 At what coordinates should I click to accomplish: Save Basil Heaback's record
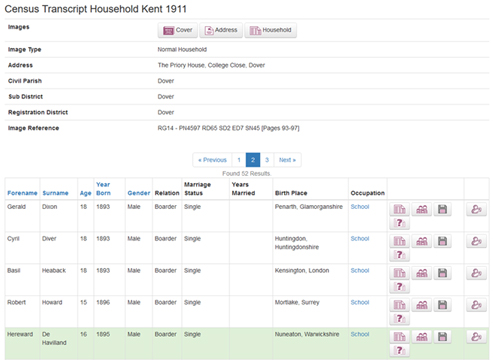click(x=442, y=273)
